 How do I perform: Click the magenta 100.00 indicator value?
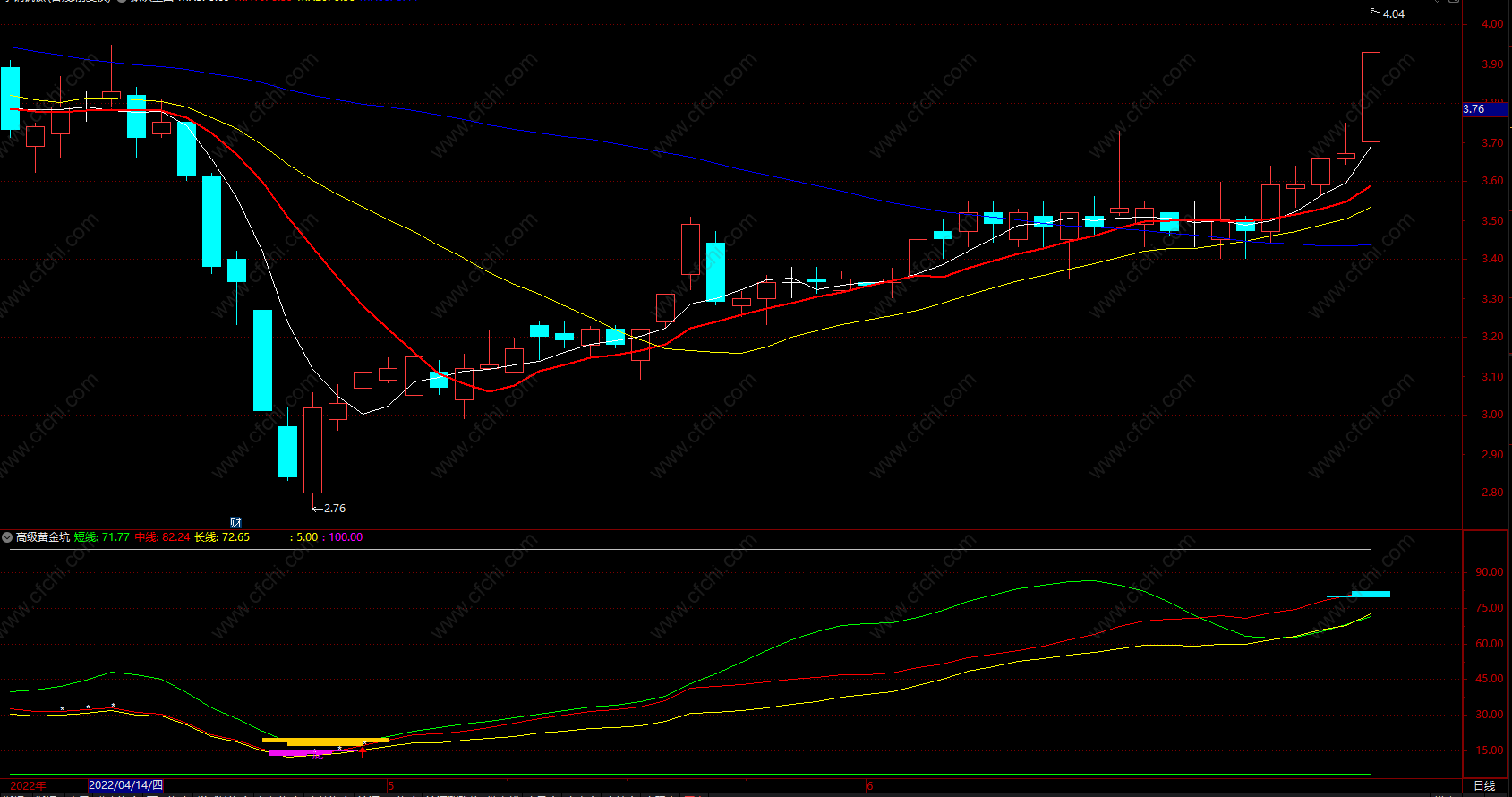pyautogui.click(x=346, y=537)
